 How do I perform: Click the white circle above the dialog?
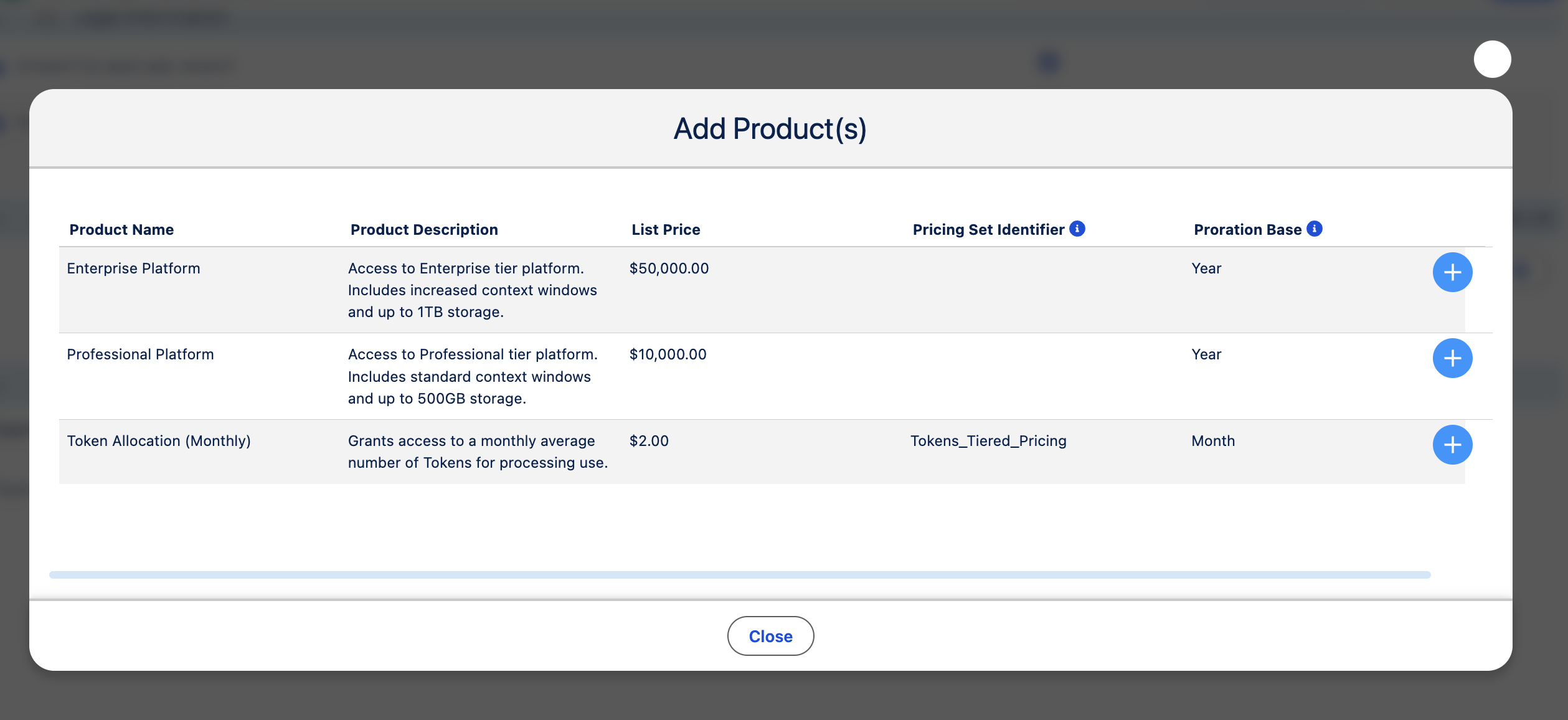pyautogui.click(x=1492, y=59)
